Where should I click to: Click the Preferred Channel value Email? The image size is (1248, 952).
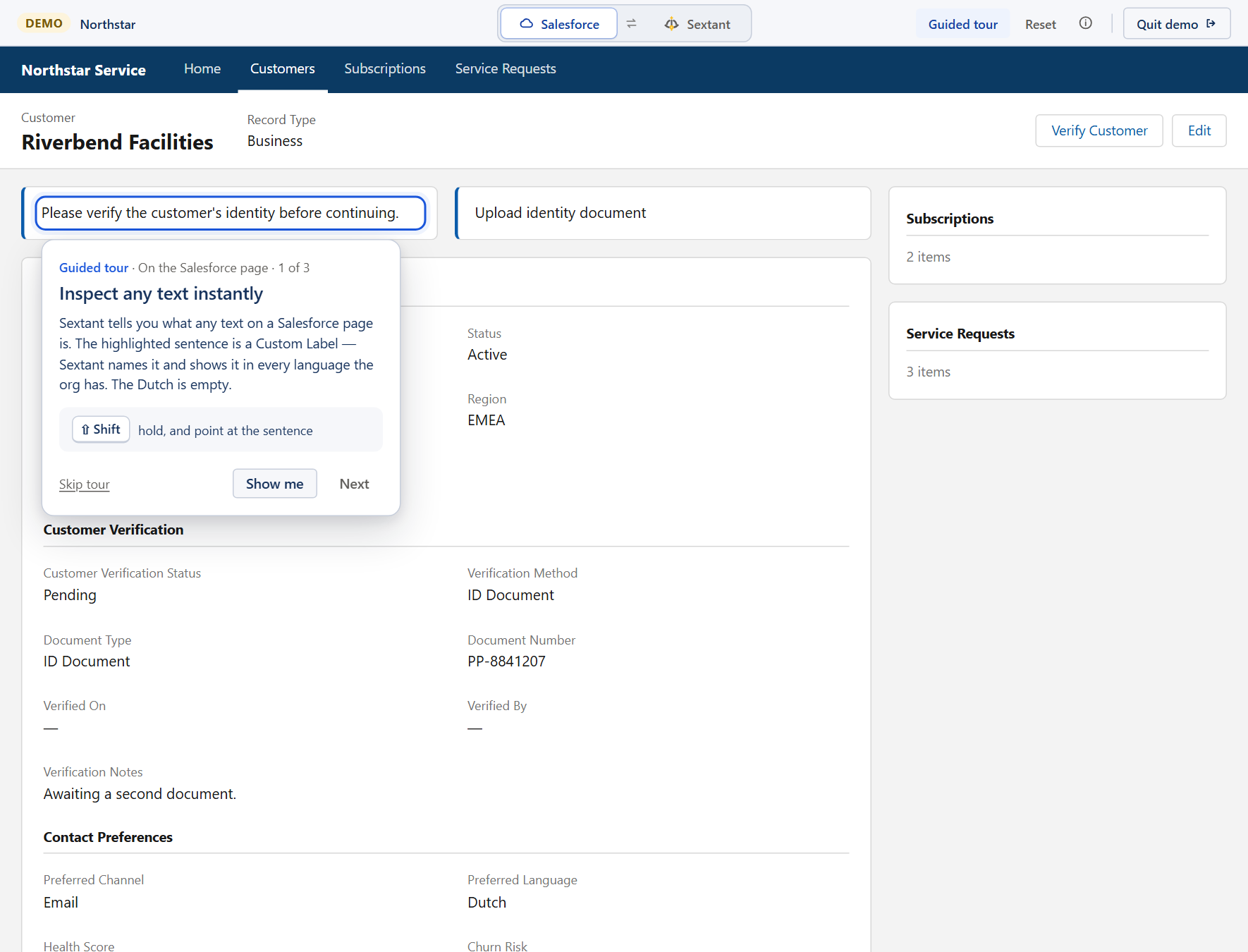tap(61, 903)
